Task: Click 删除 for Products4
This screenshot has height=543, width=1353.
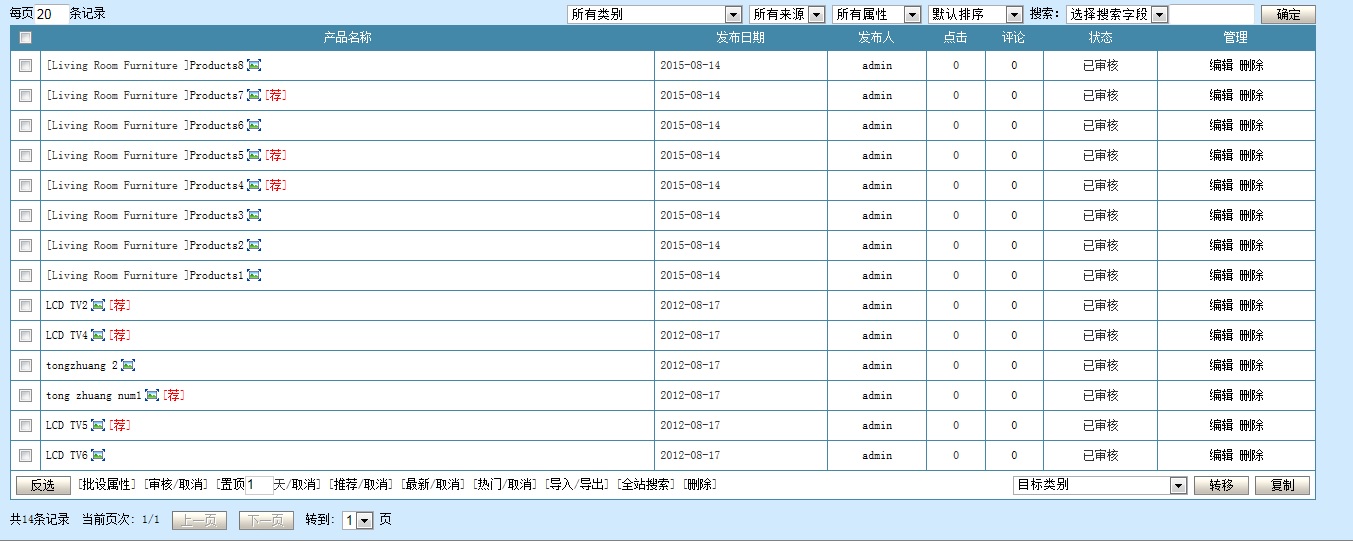Action: 1251,186
